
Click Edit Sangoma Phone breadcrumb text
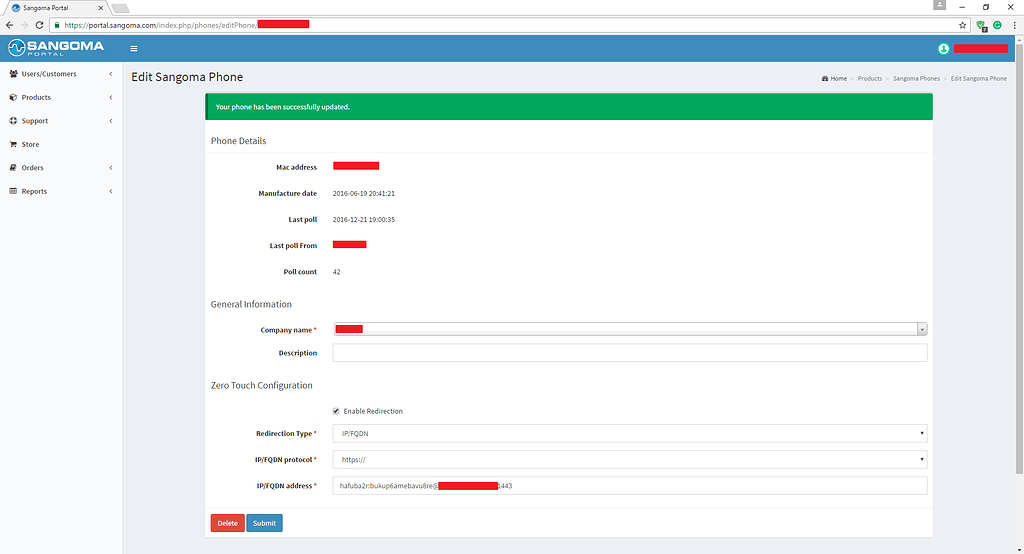pyautogui.click(x=978, y=78)
